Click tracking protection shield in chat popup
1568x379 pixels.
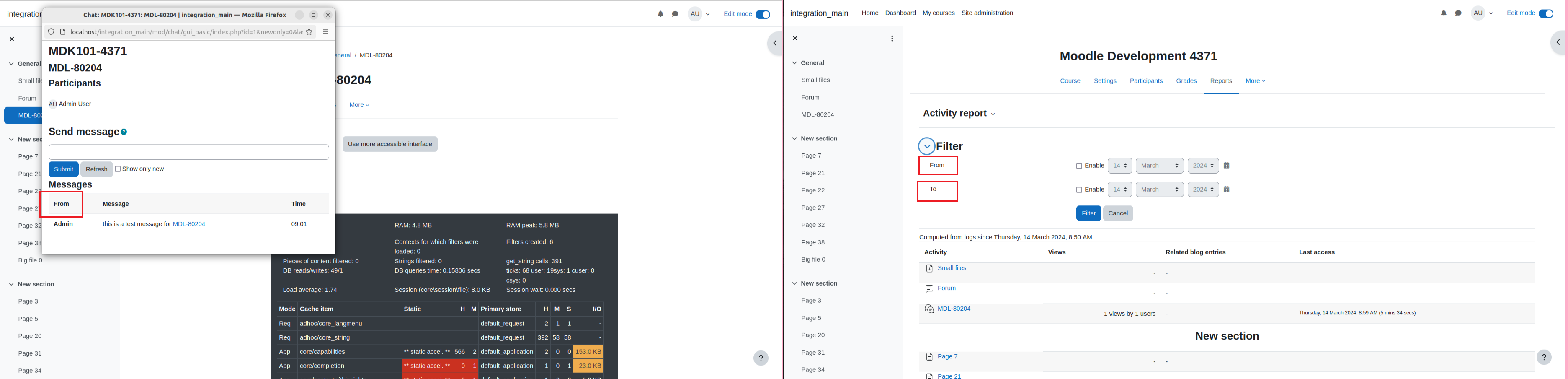click(51, 32)
